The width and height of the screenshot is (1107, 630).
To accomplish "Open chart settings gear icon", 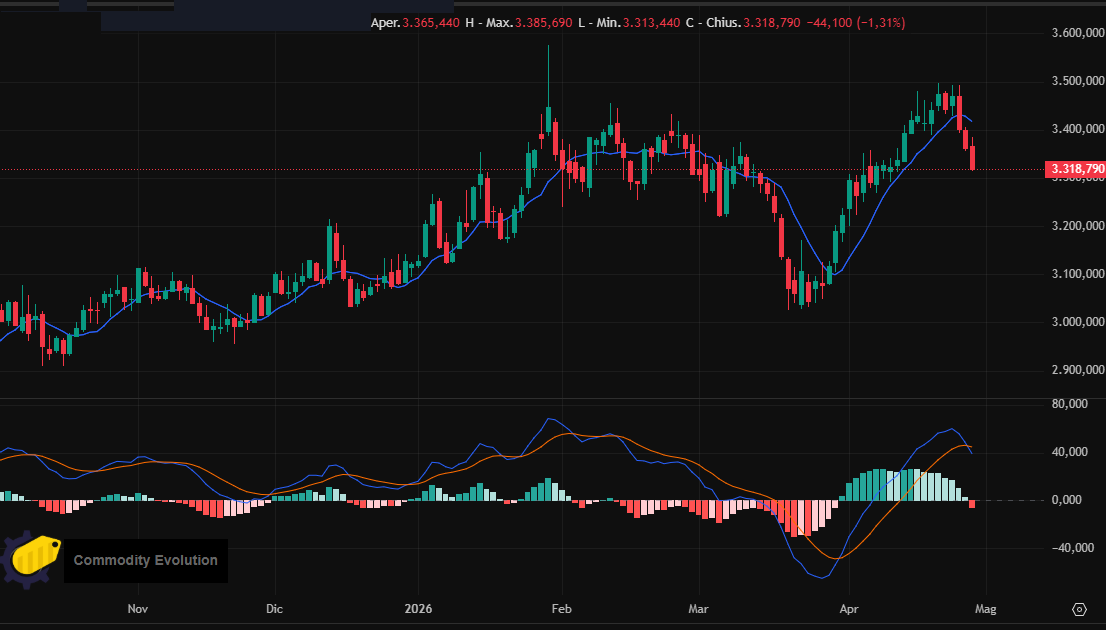I will [1079, 609].
